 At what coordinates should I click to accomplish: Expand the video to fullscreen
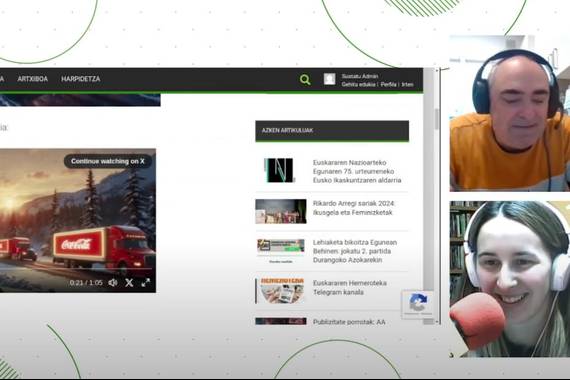click(x=146, y=283)
